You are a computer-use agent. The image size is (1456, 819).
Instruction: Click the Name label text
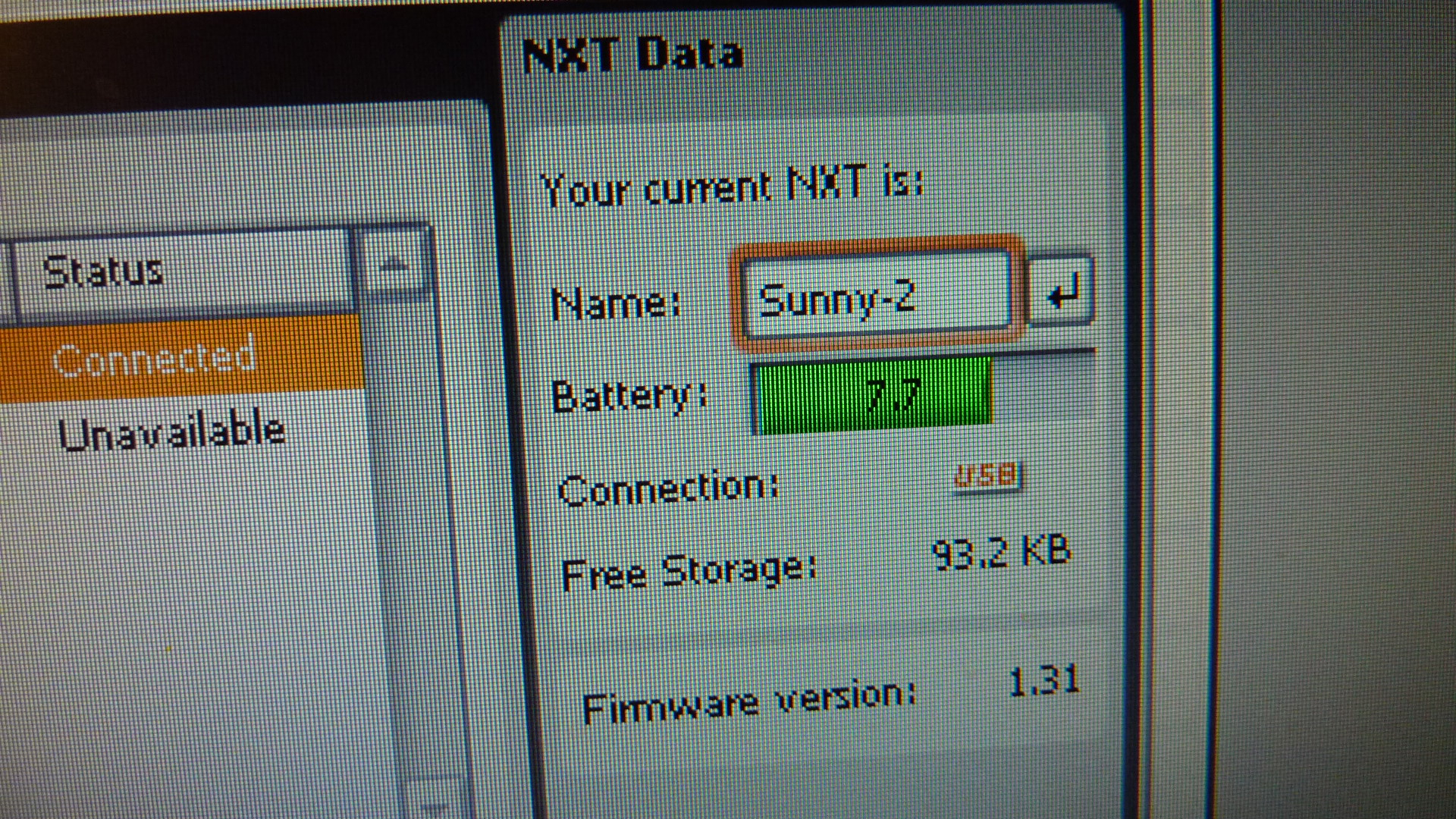(x=615, y=304)
